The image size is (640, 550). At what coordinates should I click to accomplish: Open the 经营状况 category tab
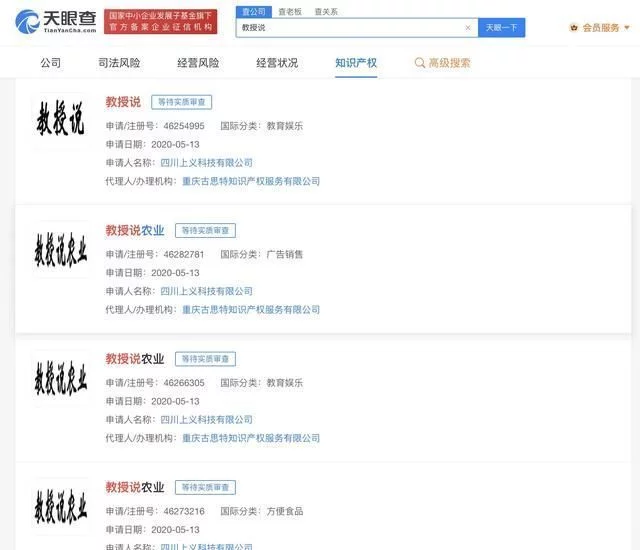click(277, 63)
